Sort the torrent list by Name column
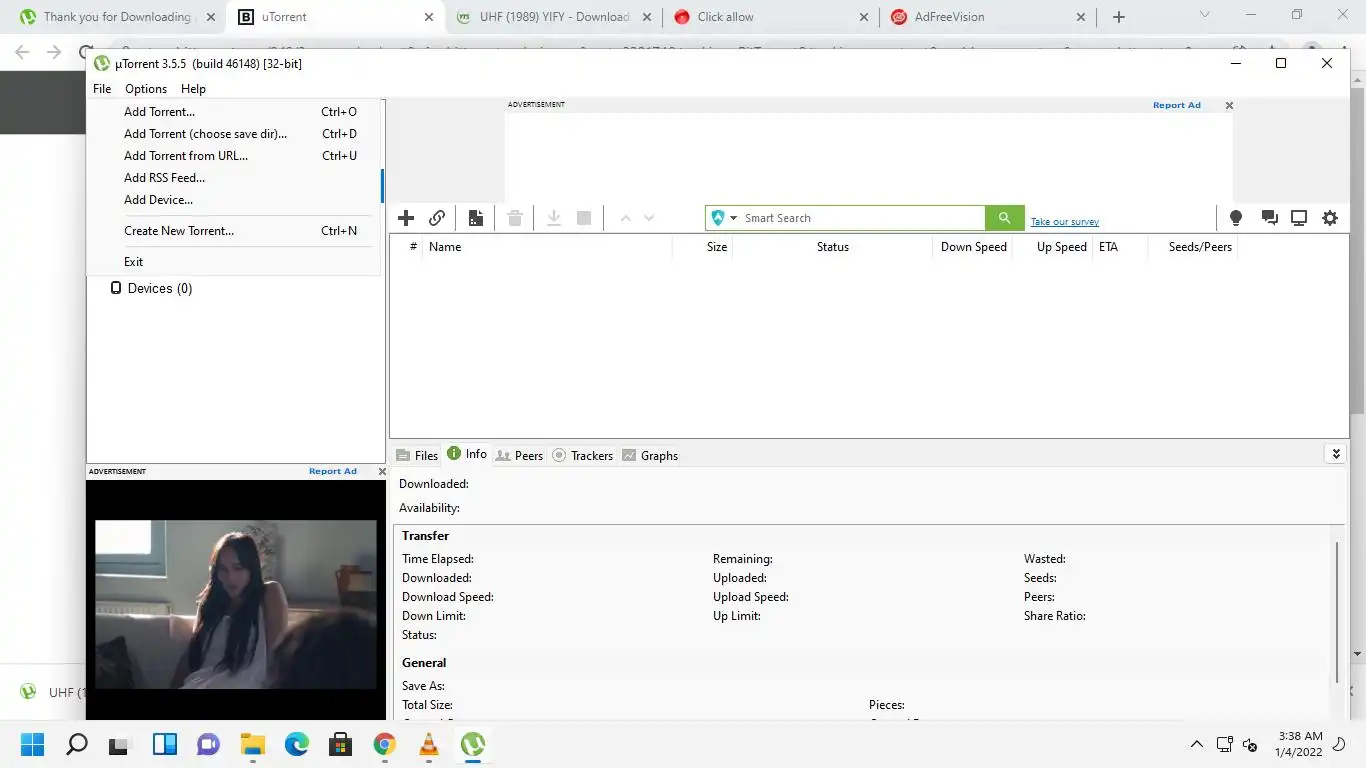The height and width of the screenshot is (768, 1366). pos(547,247)
